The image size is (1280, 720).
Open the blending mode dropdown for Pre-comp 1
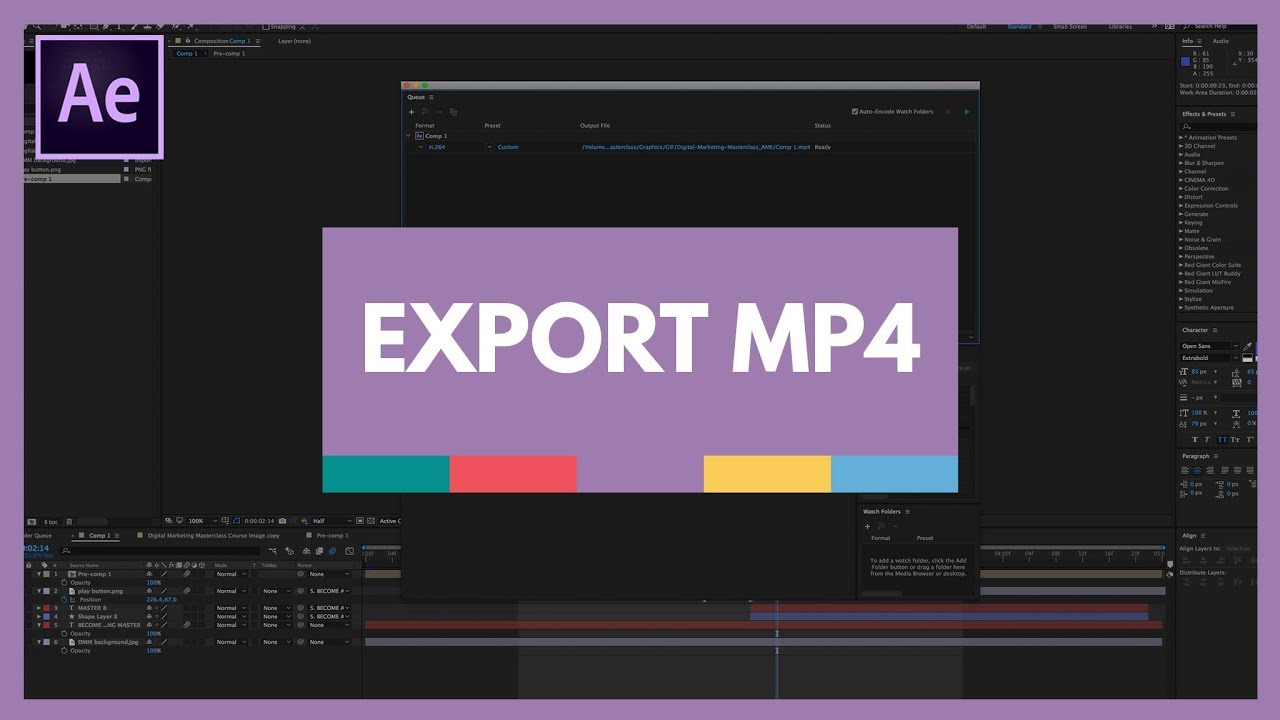click(x=231, y=574)
